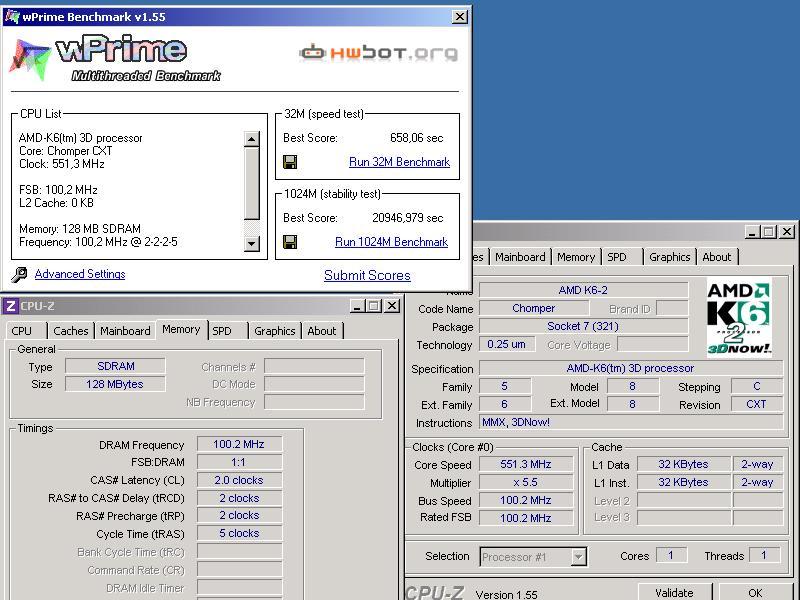This screenshot has height=600, width=800.
Task: Click the CPU-Z icon in the Memory window title bar
Action: (x=11, y=306)
